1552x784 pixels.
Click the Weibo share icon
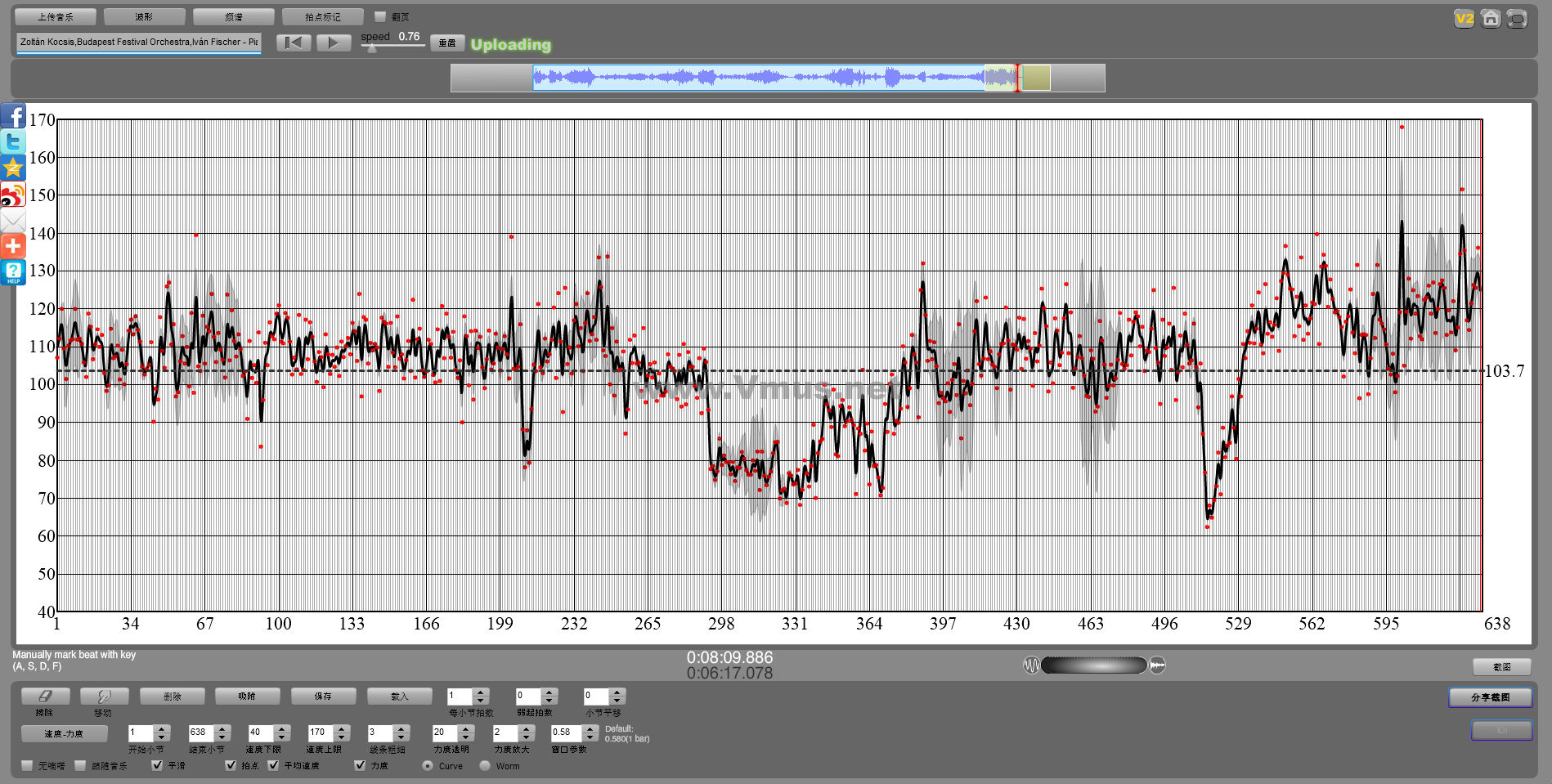13,195
